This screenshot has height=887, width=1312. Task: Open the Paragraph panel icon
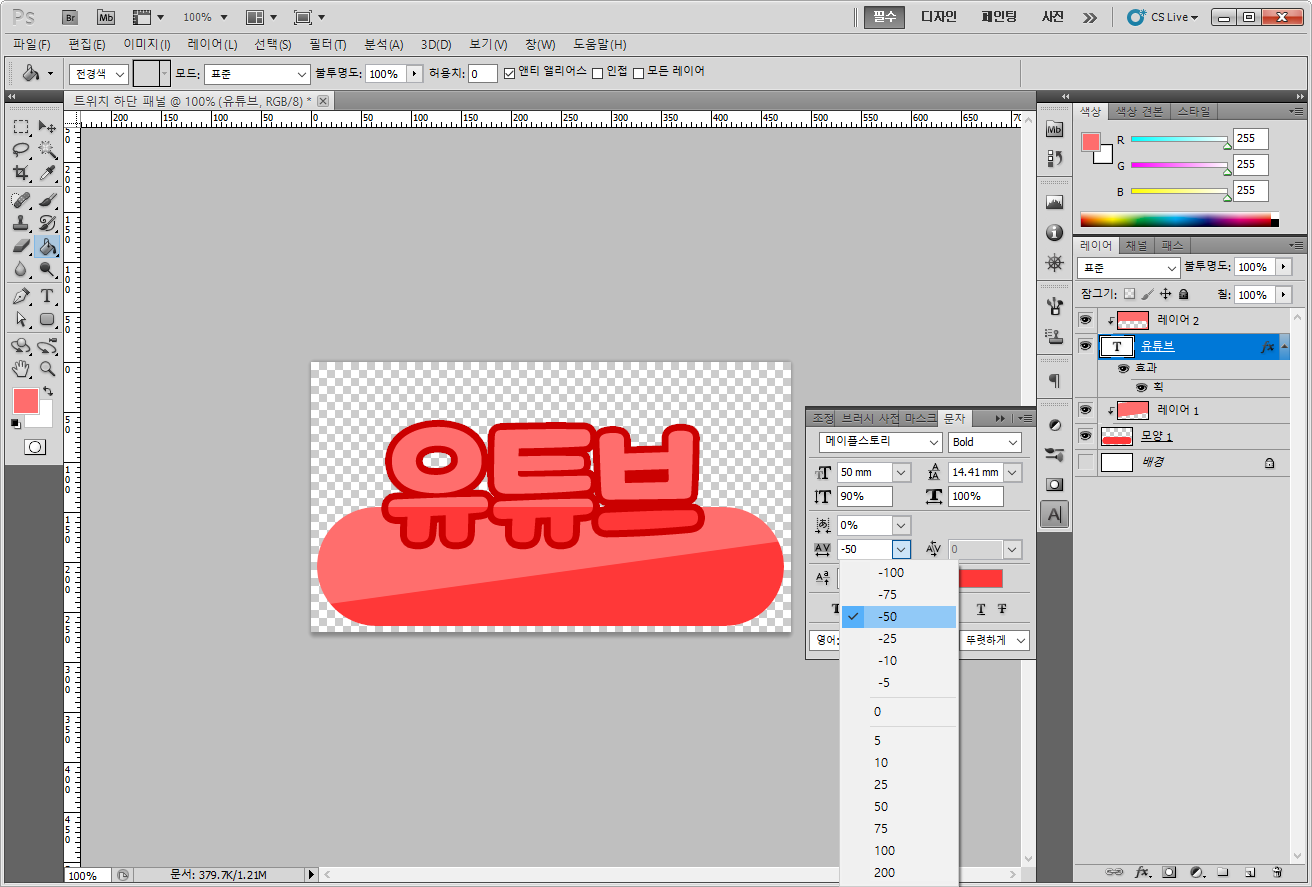click(1054, 381)
